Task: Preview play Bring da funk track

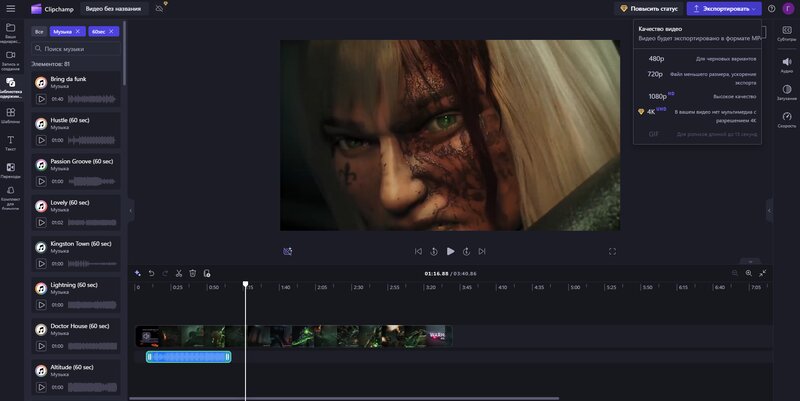Action: click(x=41, y=99)
